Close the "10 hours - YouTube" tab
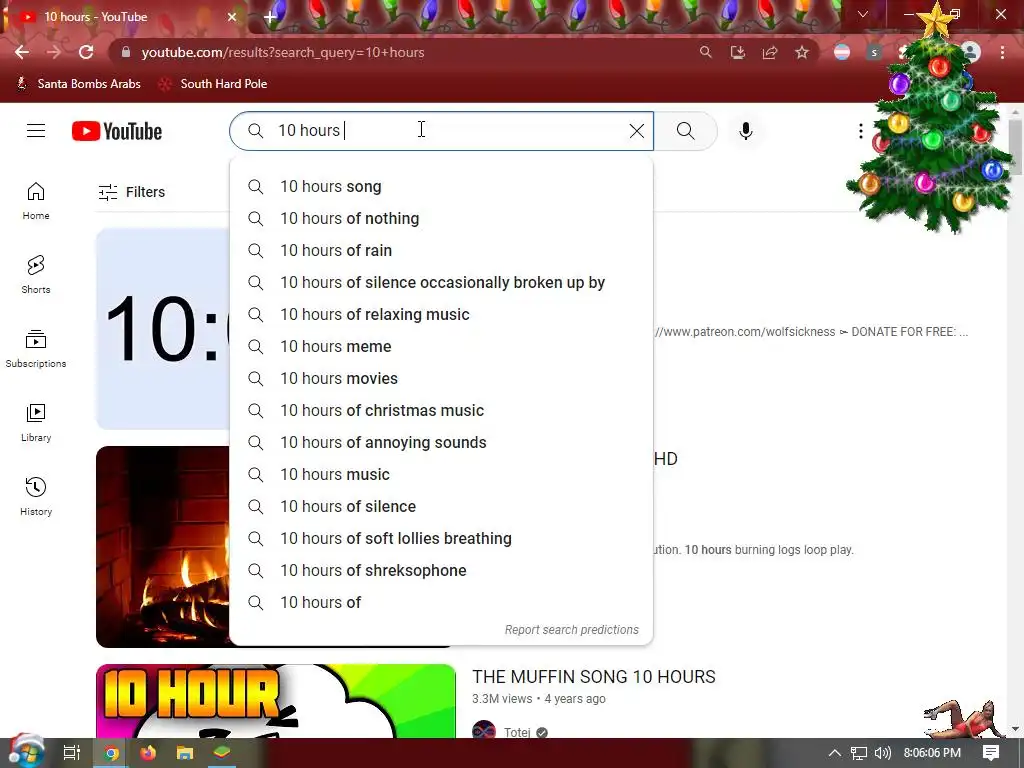1024x768 pixels. pos(232,17)
